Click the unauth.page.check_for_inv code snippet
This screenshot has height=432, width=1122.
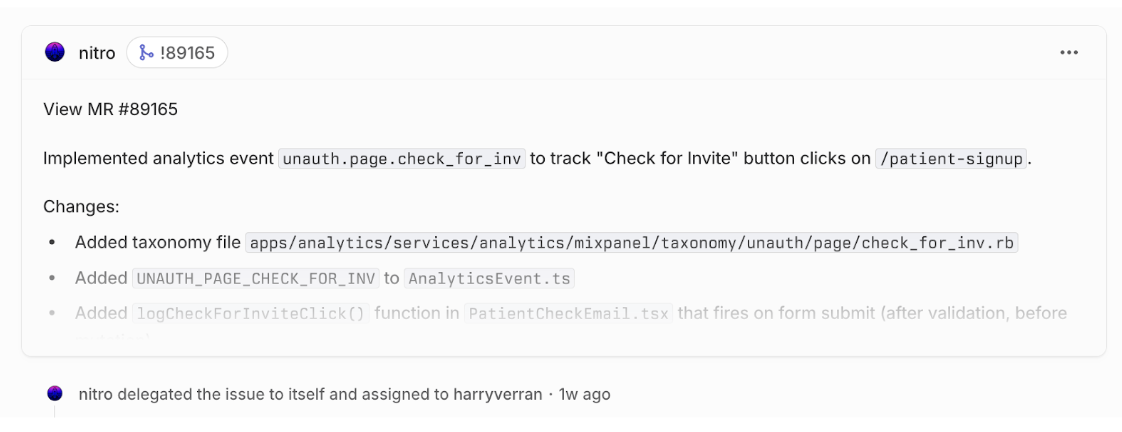pyautogui.click(x=402, y=159)
